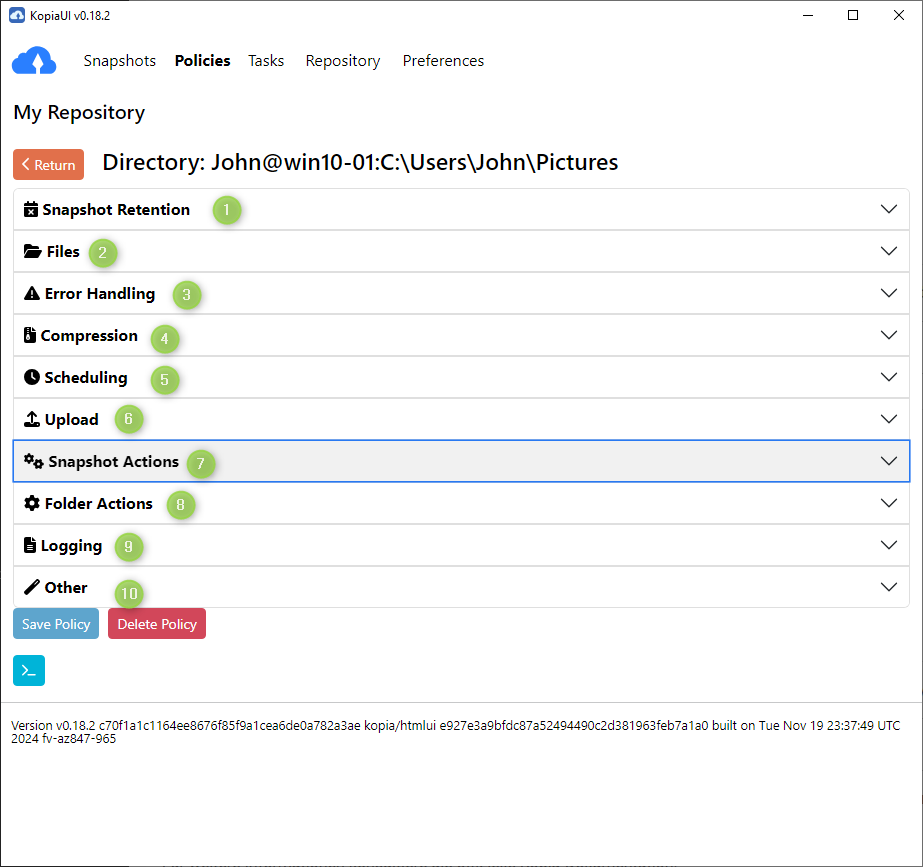Expand the Upload section chevron
Image resolution: width=923 pixels, height=867 pixels.
click(889, 418)
